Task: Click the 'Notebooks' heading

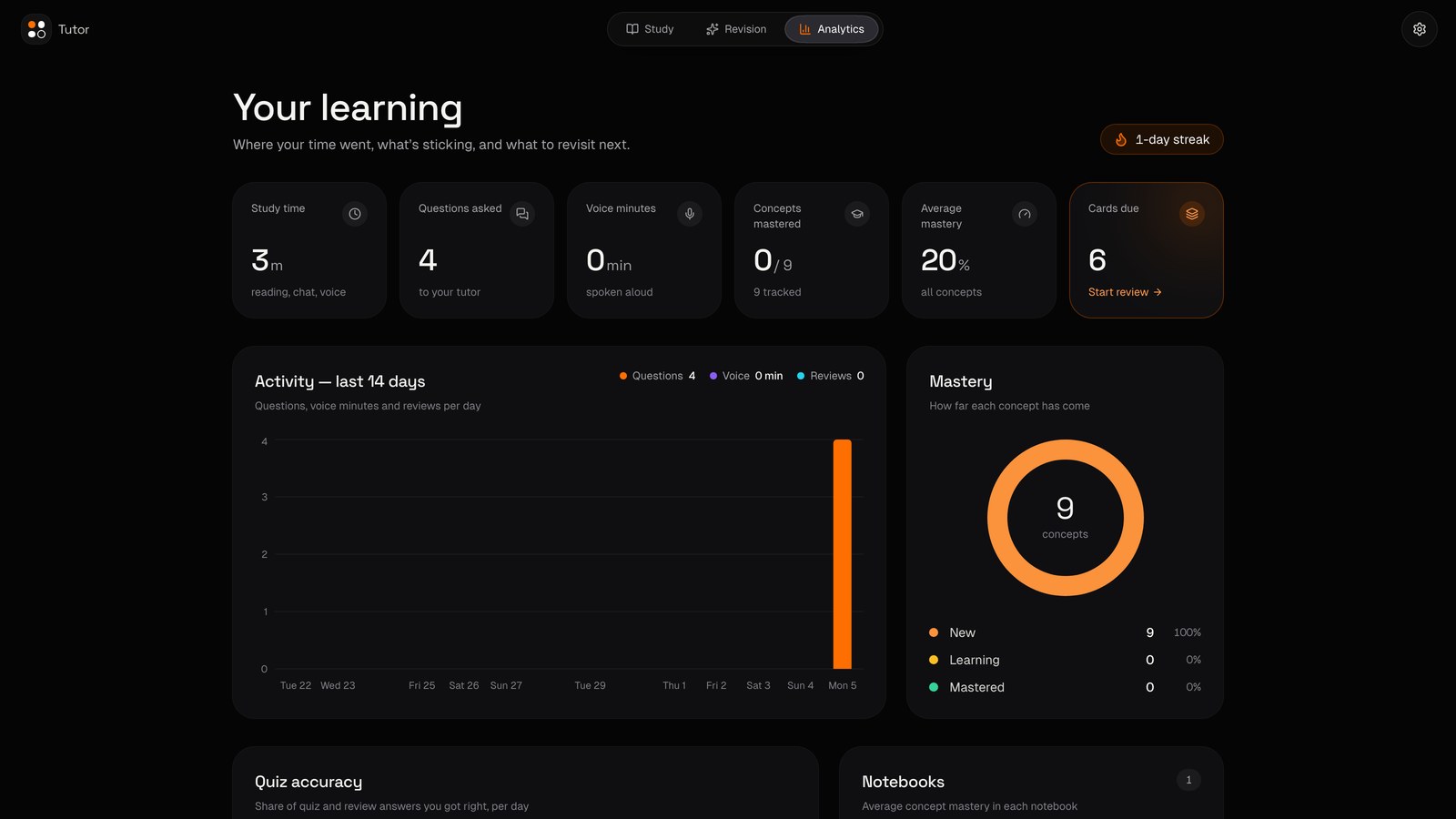Action: pos(903,782)
